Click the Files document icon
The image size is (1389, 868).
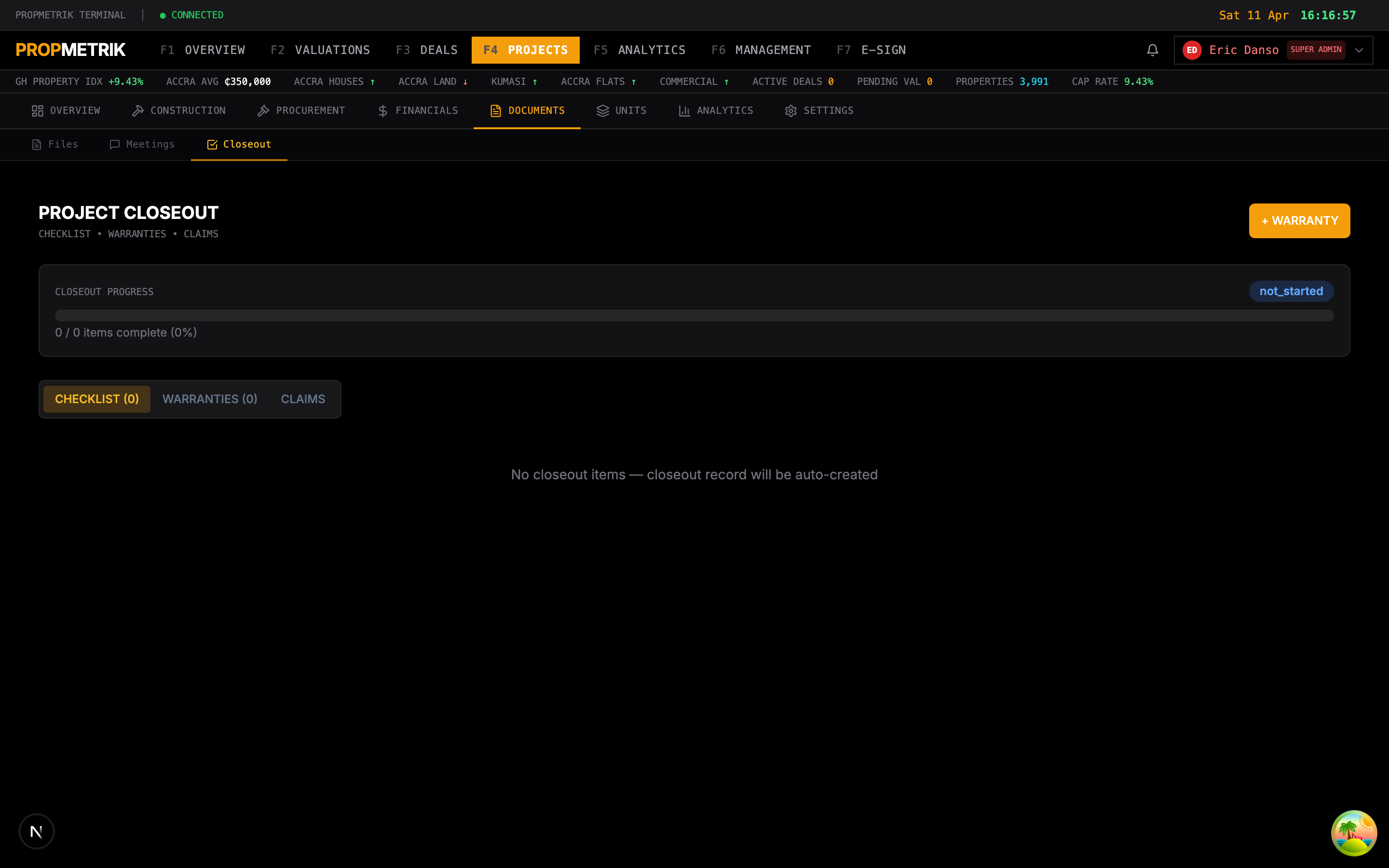coord(37,145)
